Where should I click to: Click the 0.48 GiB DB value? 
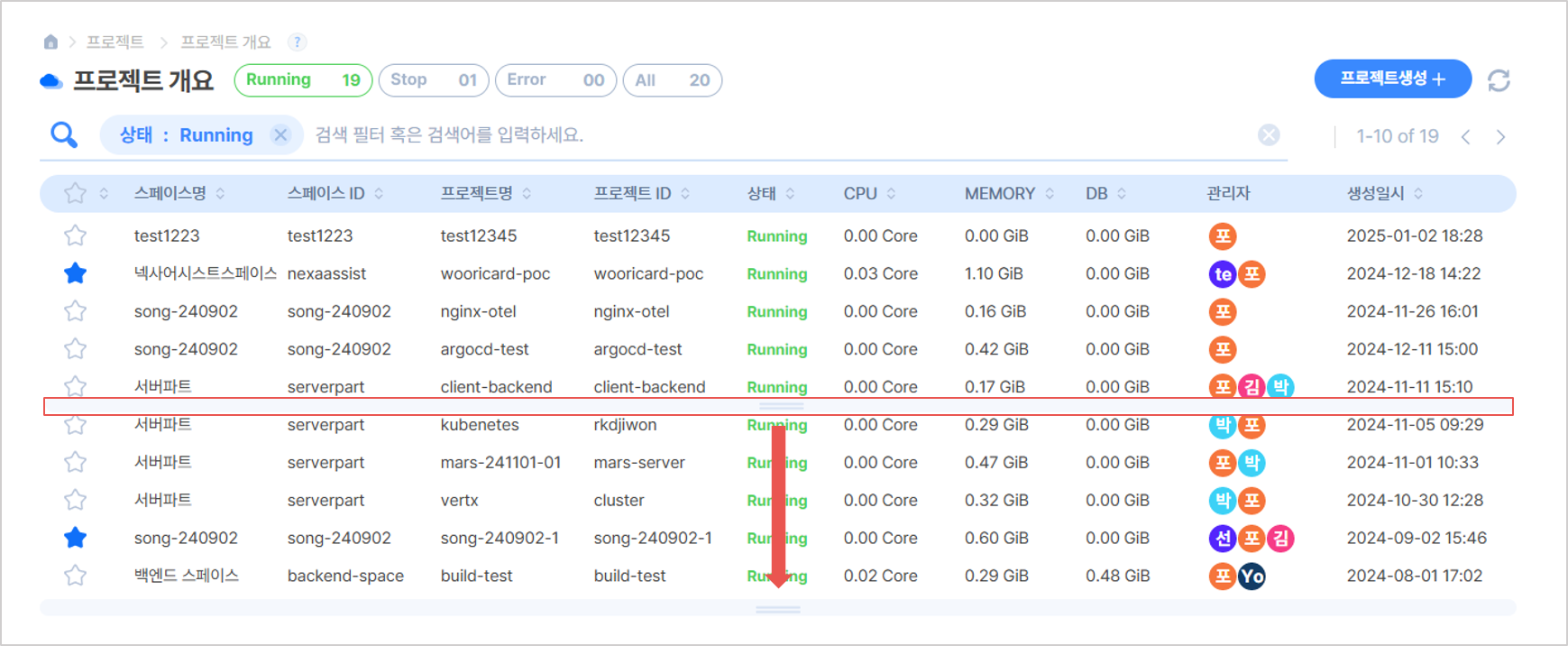point(1117,576)
